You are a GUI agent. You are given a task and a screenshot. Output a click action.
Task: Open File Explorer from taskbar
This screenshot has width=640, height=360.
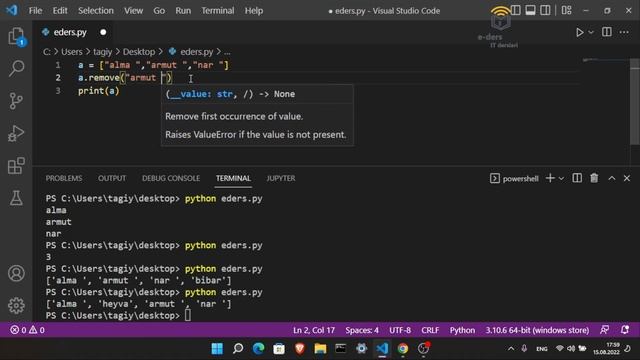320,349
